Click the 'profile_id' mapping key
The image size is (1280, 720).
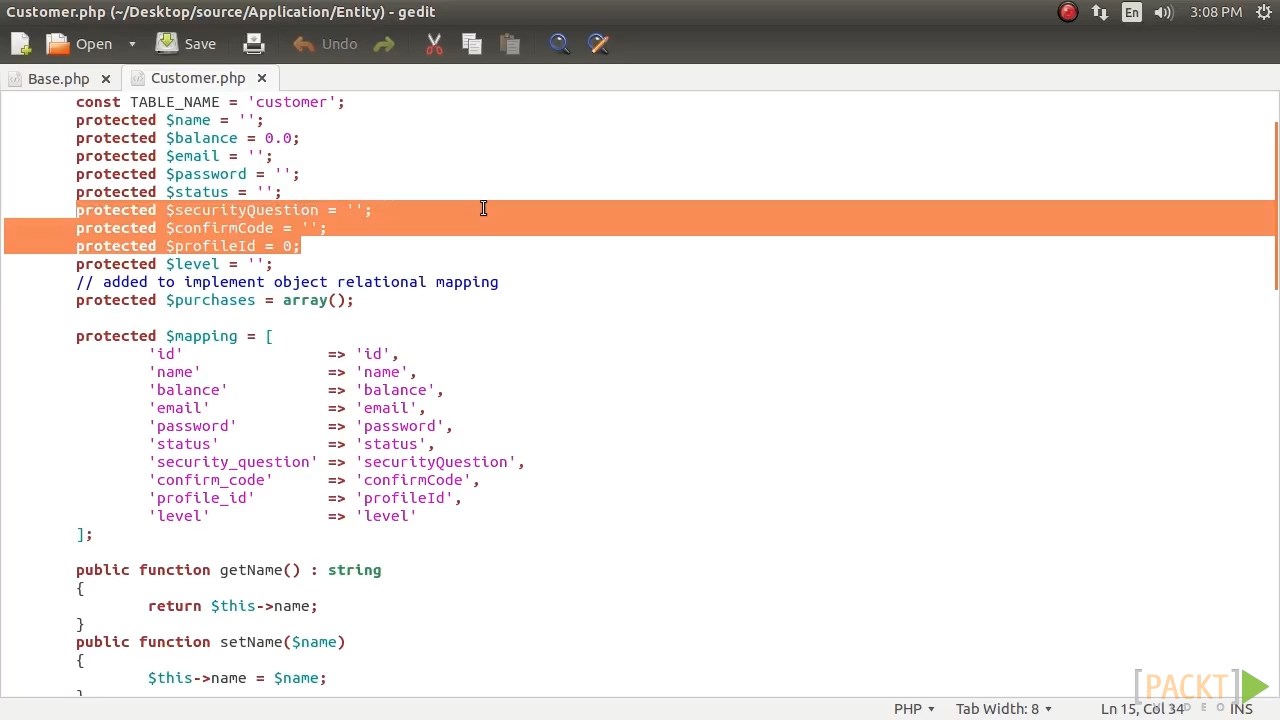pos(201,498)
